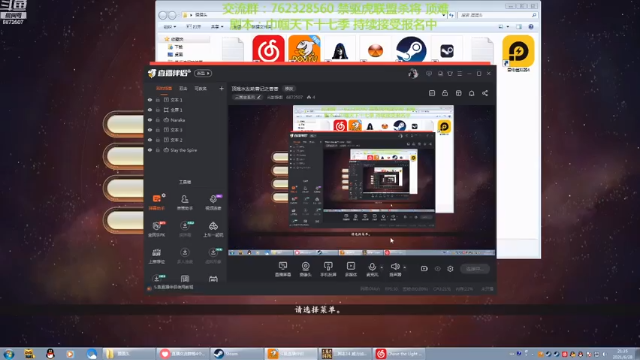Click the greyed start-live button
The height and width of the screenshot is (360, 640).
475,269
